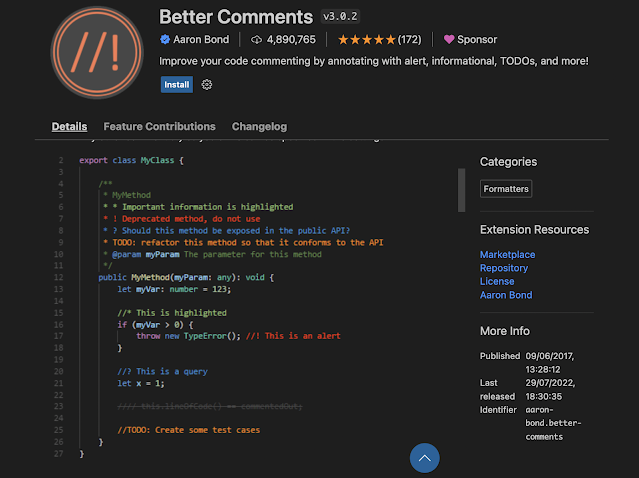Click the Categories heading

(508, 162)
